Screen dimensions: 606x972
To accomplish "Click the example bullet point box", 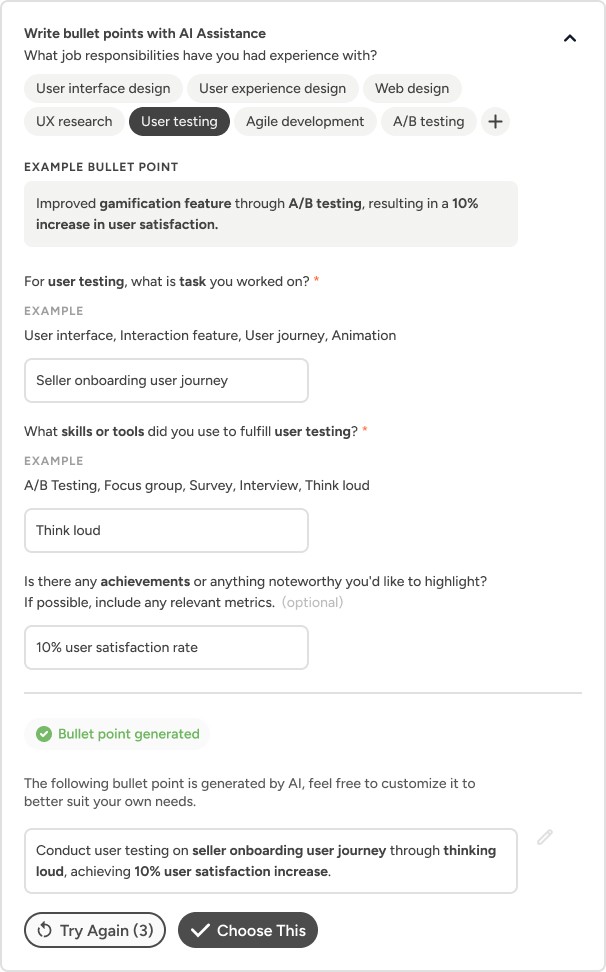I will (270, 213).
